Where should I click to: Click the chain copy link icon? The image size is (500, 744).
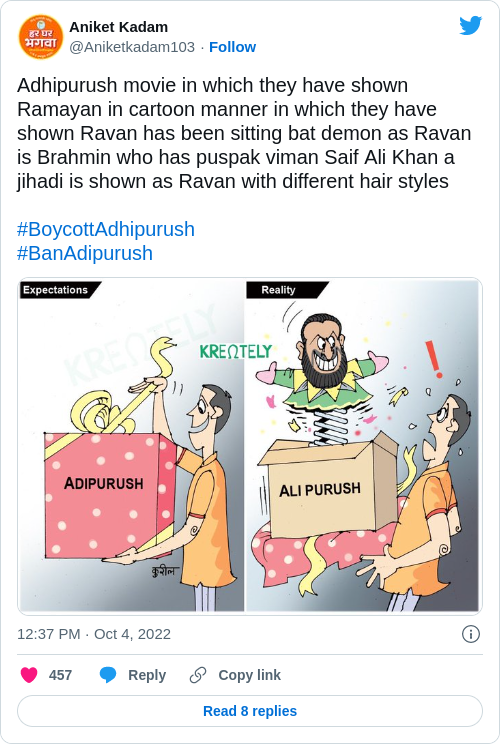[198, 675]
